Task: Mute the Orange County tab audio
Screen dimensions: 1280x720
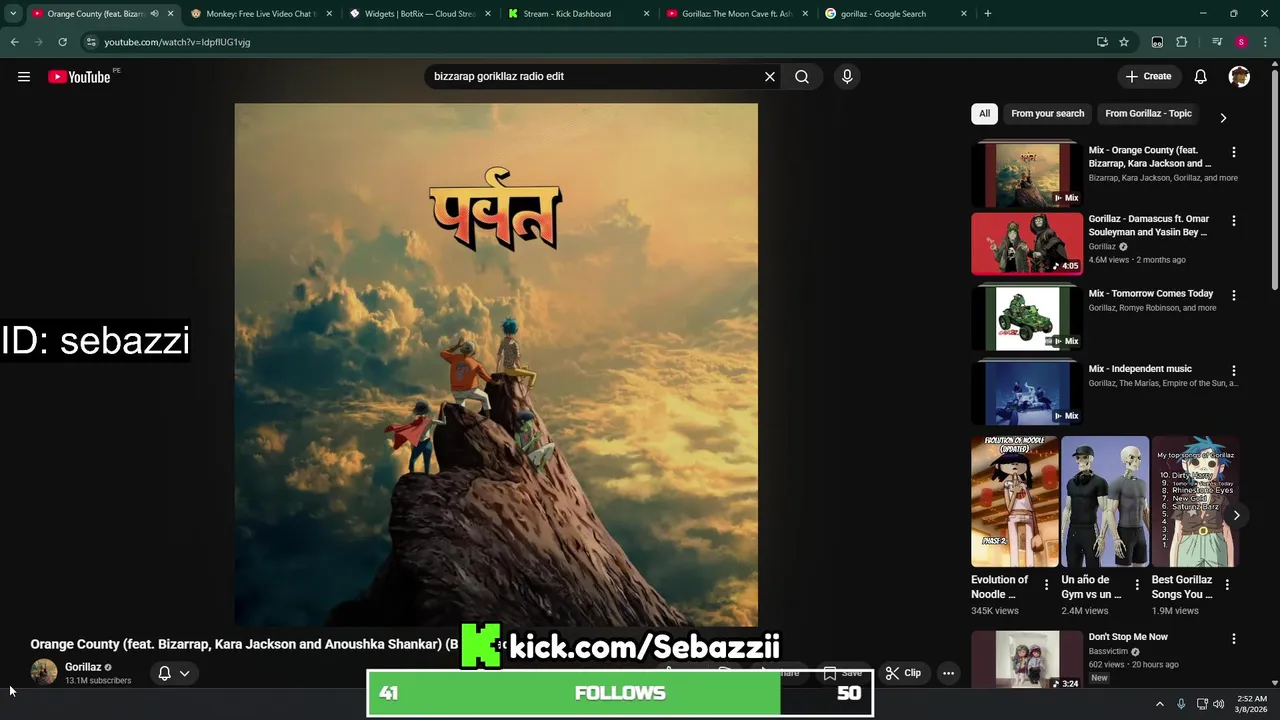Action: tap(154, 14)
